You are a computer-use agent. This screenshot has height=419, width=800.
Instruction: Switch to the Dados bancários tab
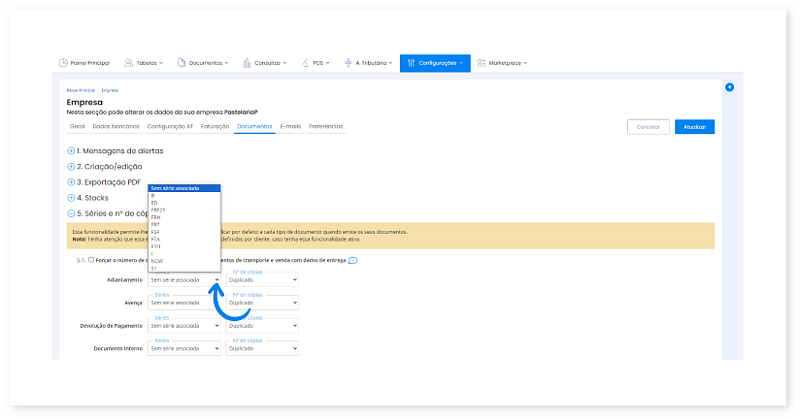point(116,127)
